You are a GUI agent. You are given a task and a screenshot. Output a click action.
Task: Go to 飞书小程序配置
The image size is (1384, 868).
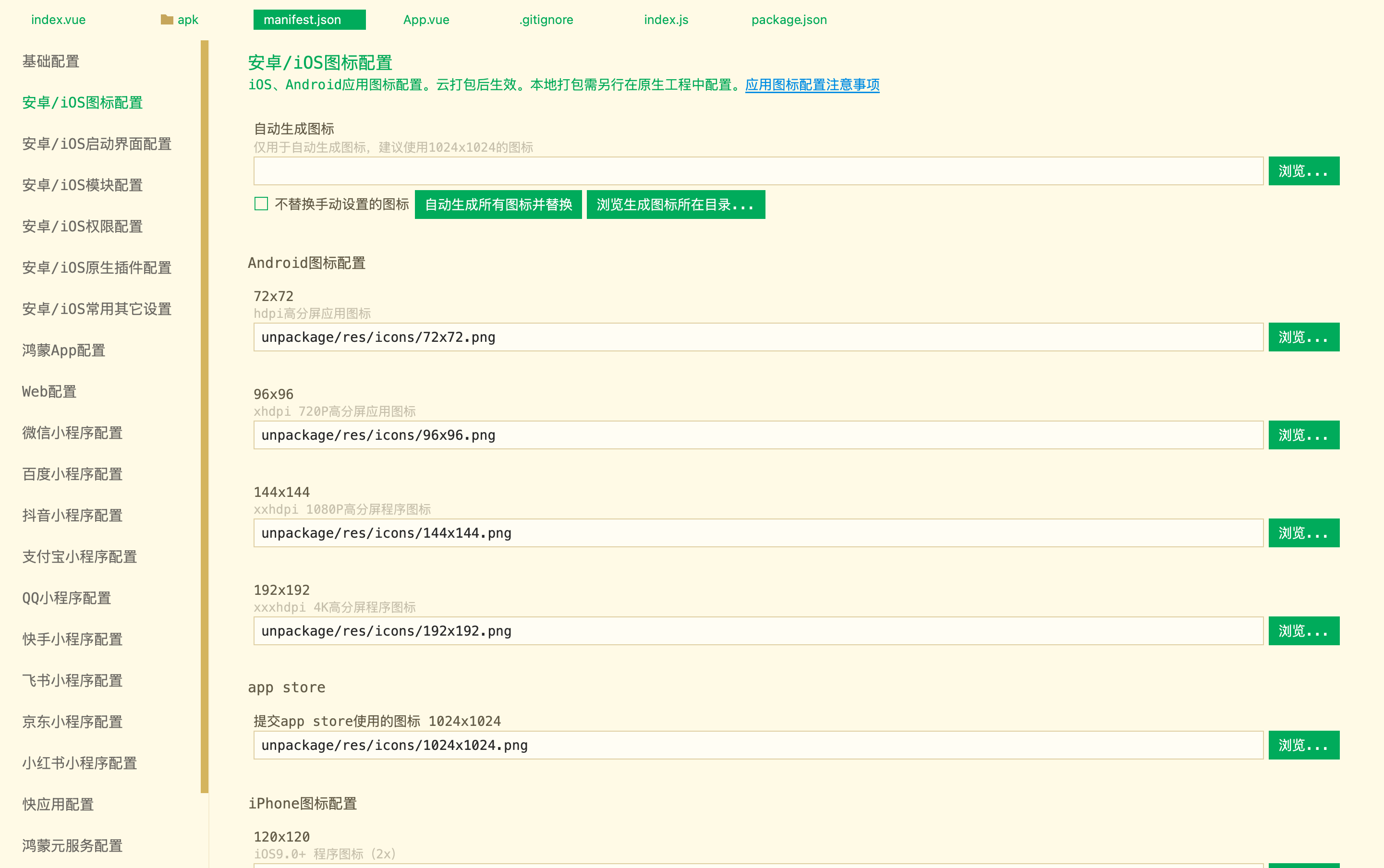(73, 681)
